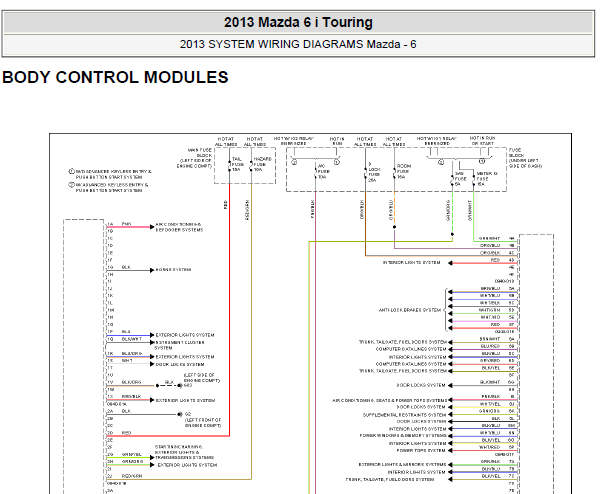The image size is (600, 494).
Task: Click the "INSTRUMENT CLUSTER SYSTEM" label
Action: 179,345
